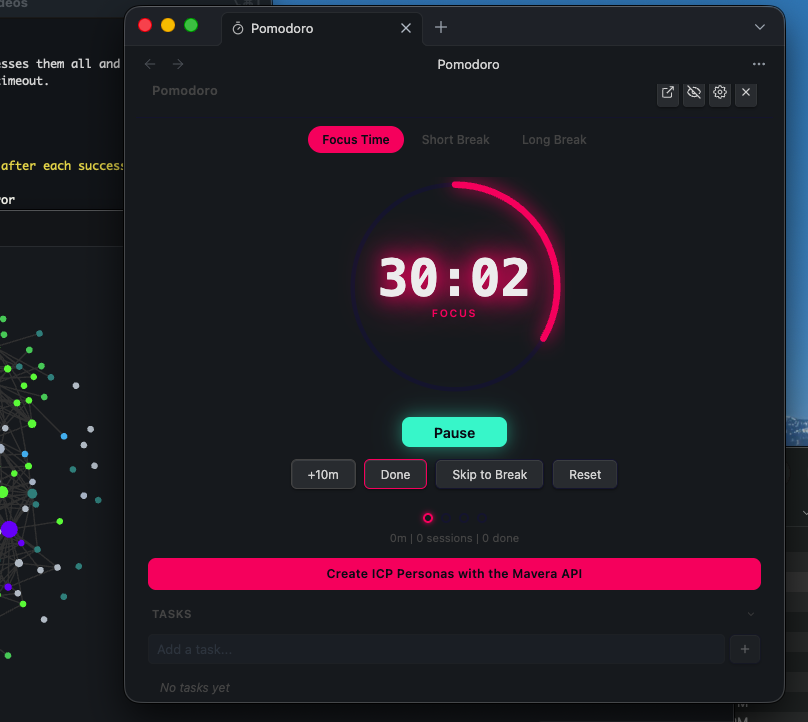
Task: Go back with the left arrow
Action: [150, 64]
